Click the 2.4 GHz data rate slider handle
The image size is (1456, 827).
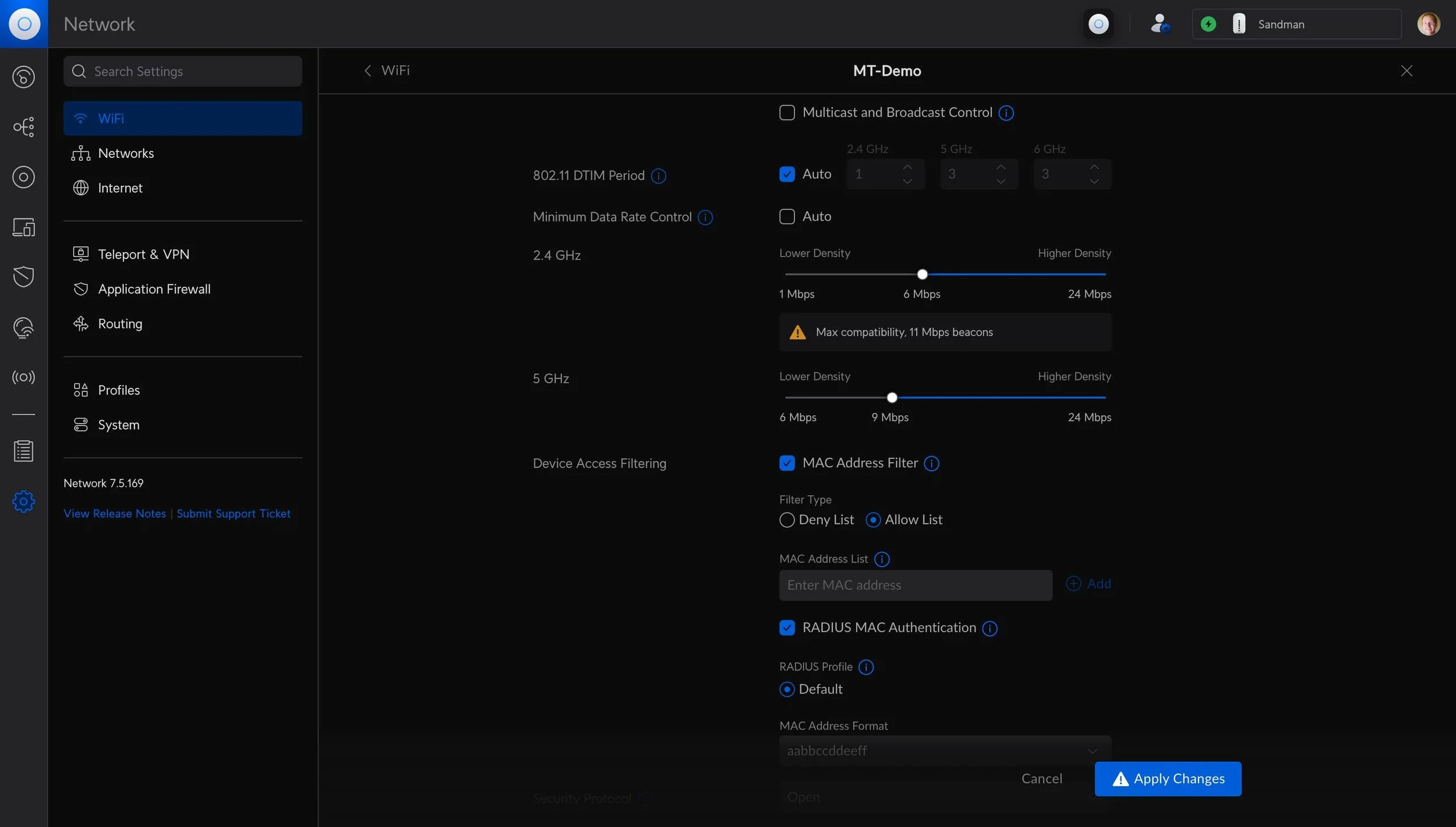tap(922, 274)
